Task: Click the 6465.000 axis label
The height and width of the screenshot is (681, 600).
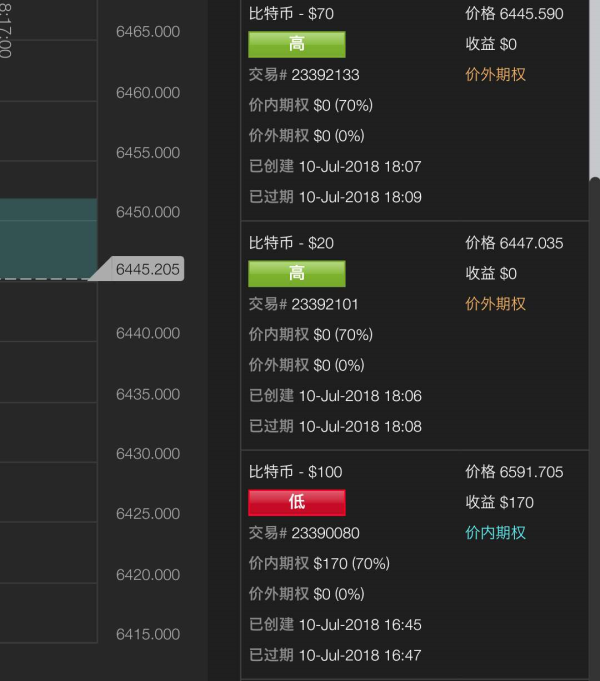Action: pos(148,32)
